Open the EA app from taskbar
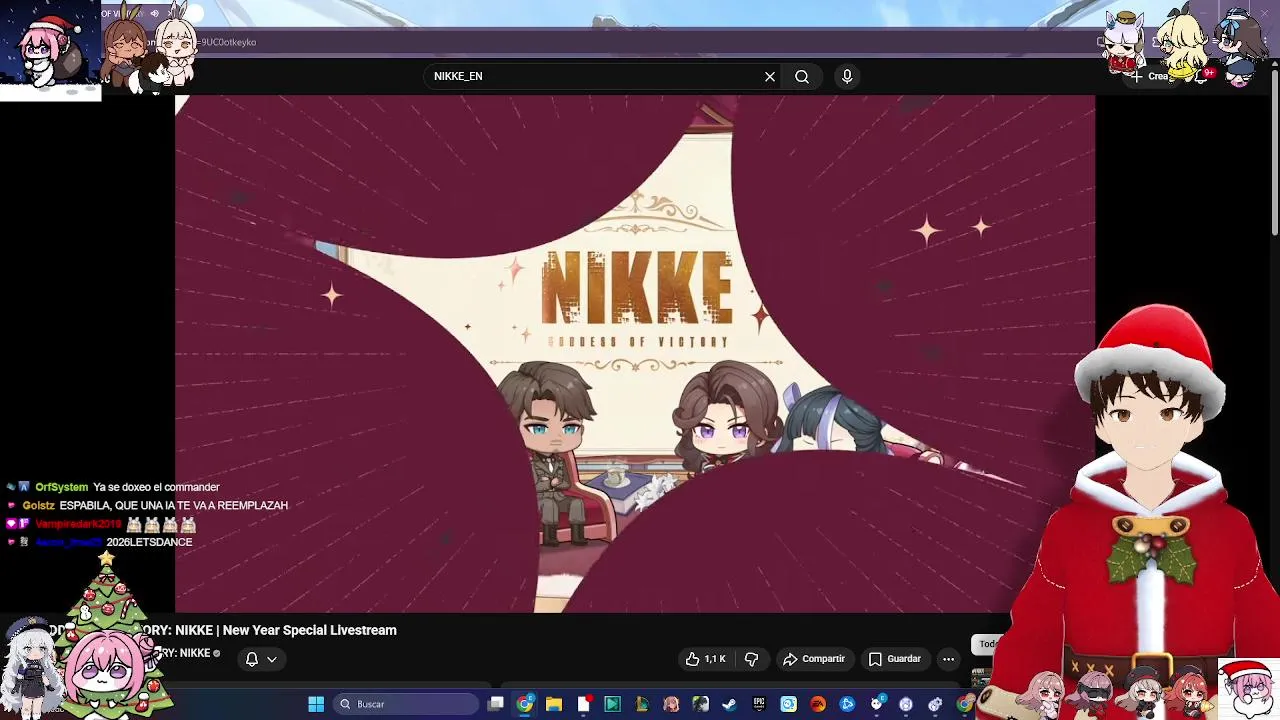The image size is (1280, 720). click(818, 704)
